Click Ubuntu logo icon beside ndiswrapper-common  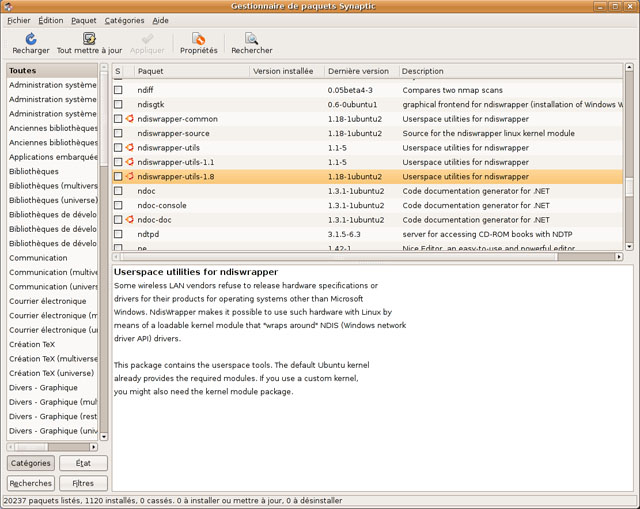[129, 119]
